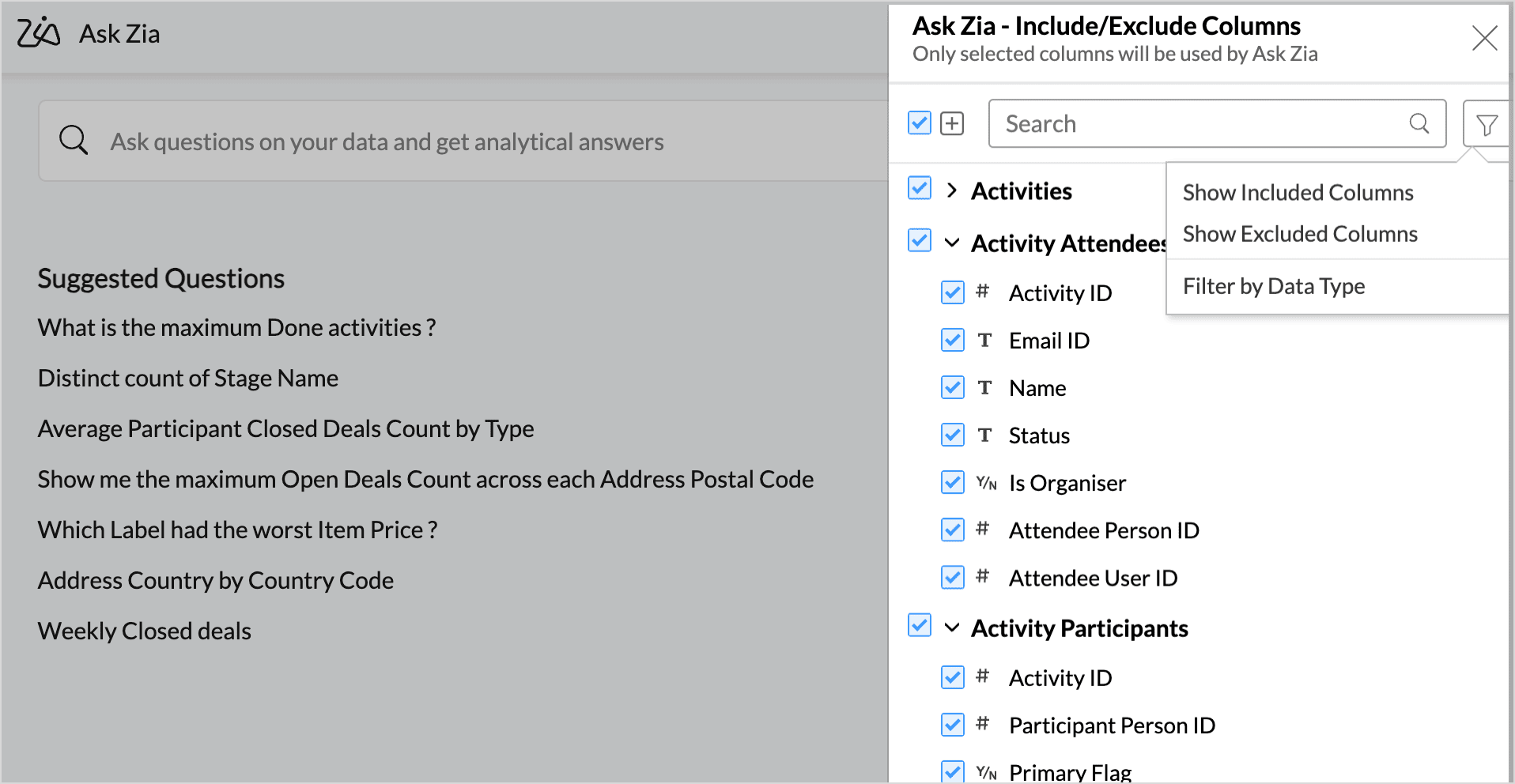Image resolution: width=1515 pixels, height=784 pixels.
Task: Uncheck the Primary Flag checkbox
Action: click(953, 771)
